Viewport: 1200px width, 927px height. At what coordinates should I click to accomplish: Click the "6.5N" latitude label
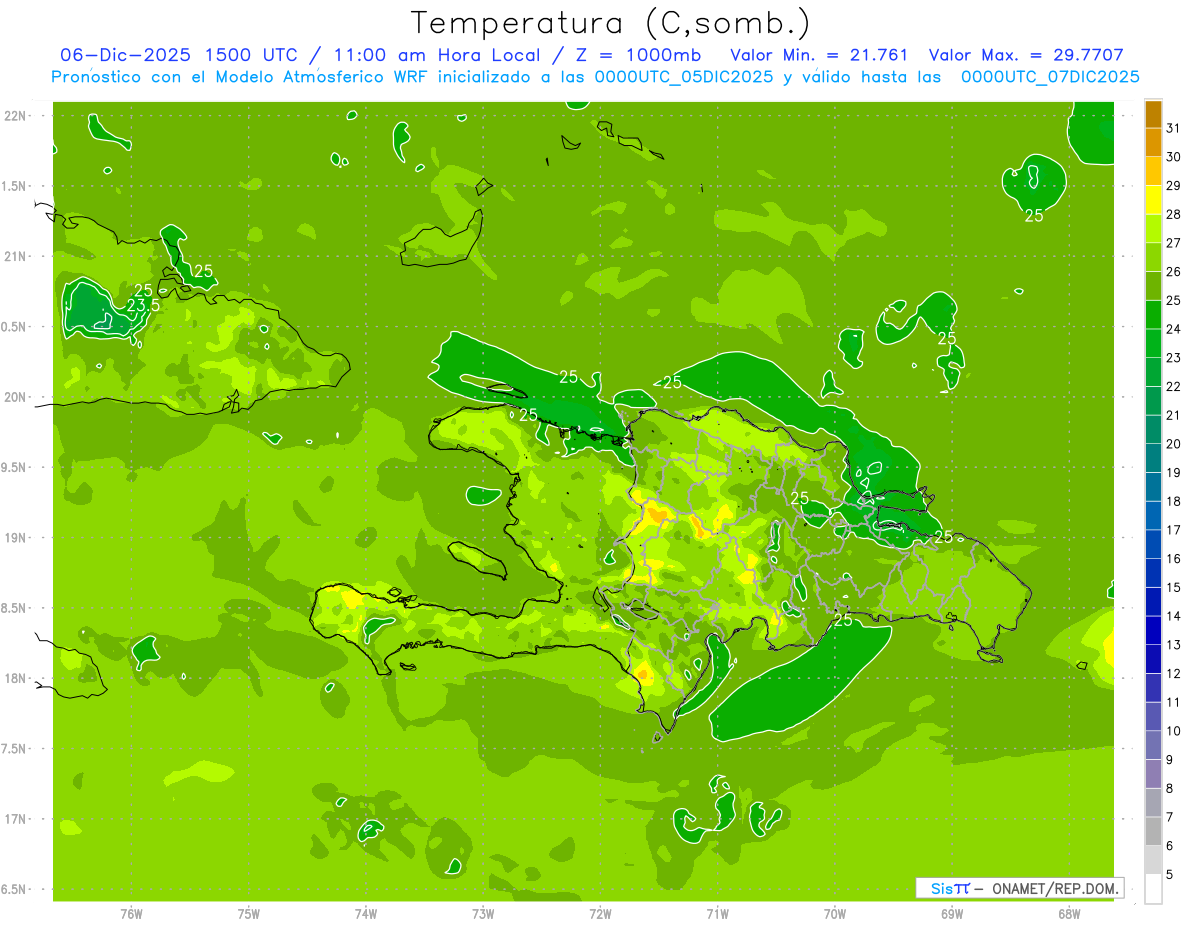tap(15, 889)
